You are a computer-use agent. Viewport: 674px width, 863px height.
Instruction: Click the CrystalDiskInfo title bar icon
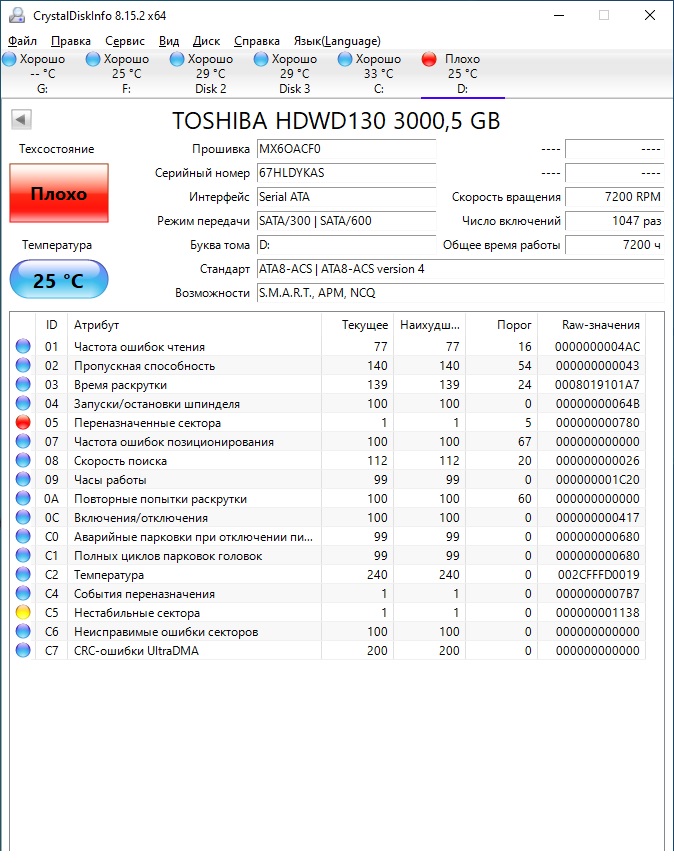[18, 15]
